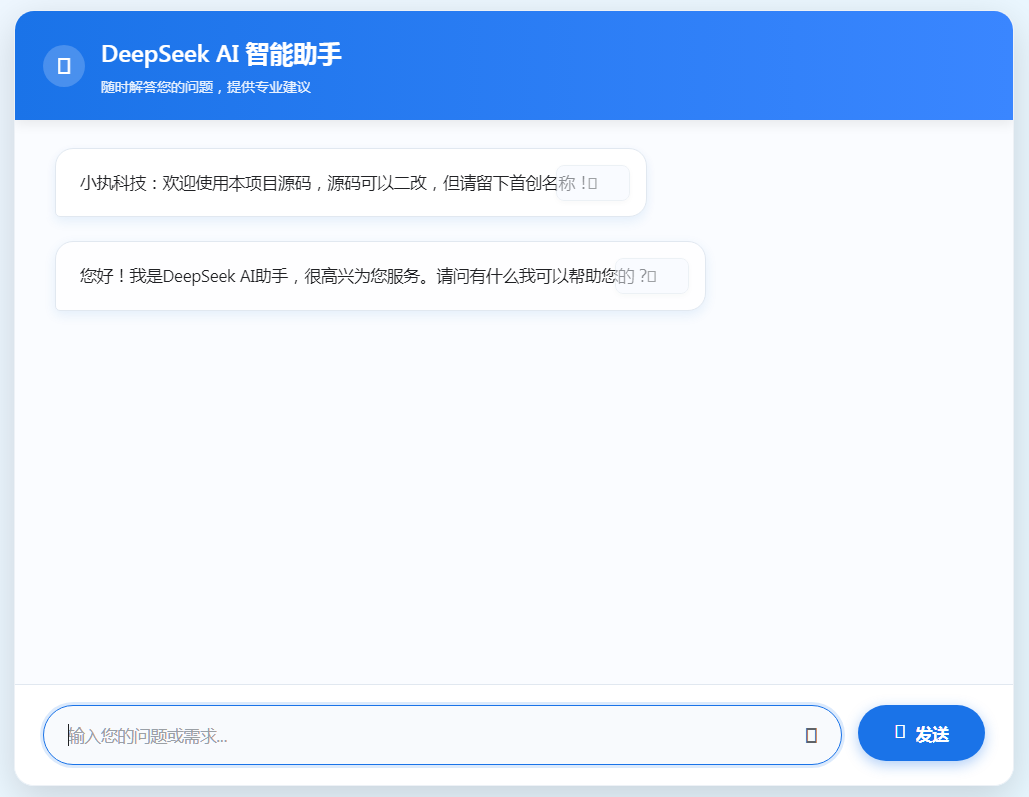Click the assistant avatar icon in the header

[x=64, y=66]
